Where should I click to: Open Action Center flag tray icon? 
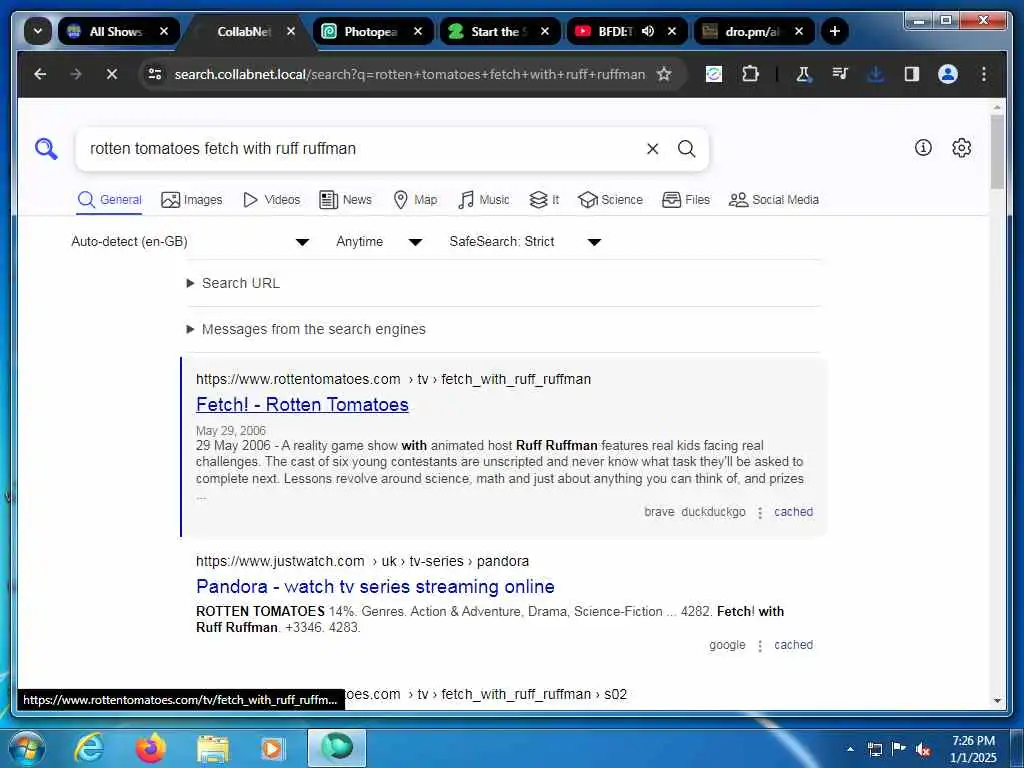(899, 749)
